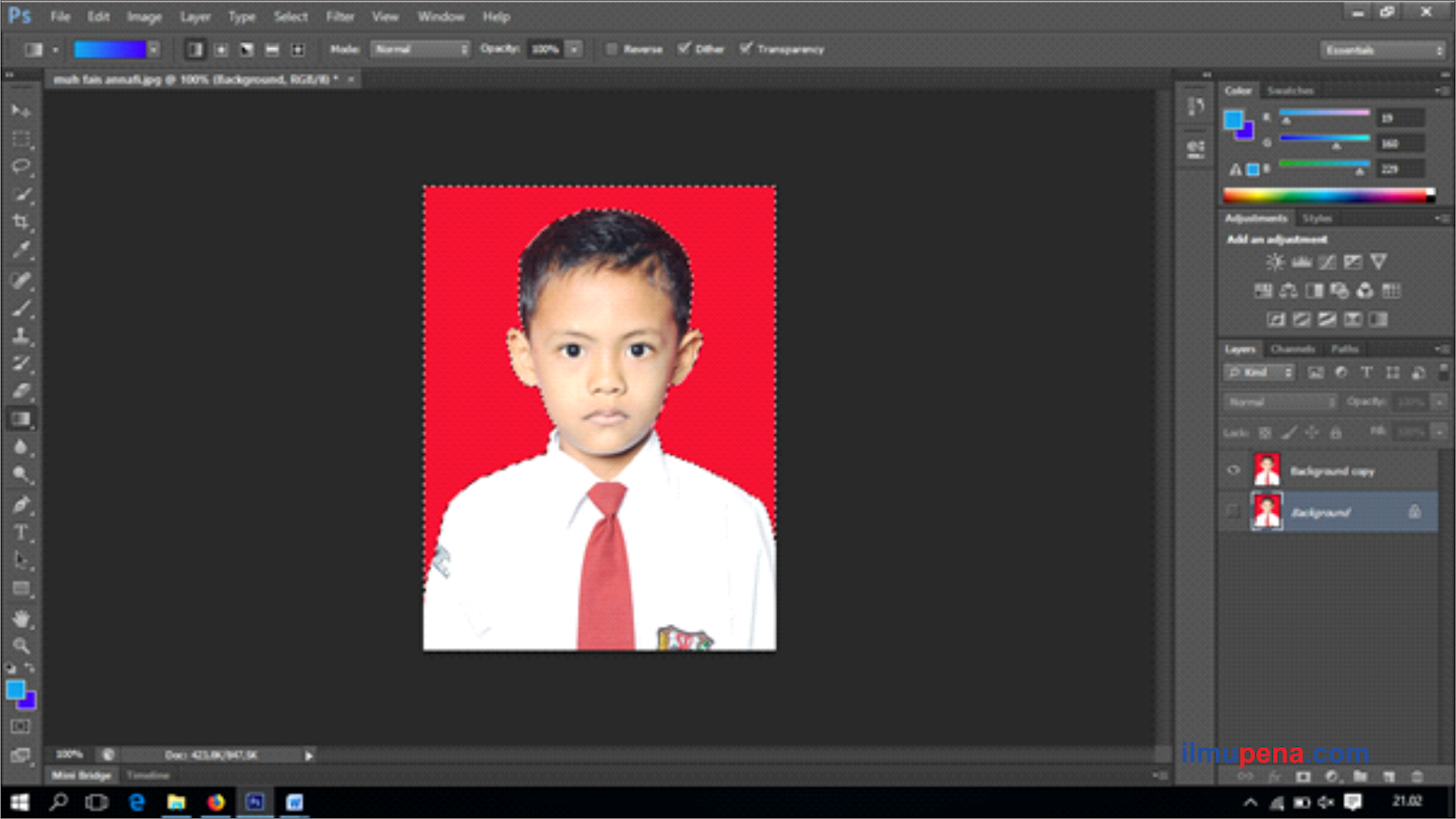Create a new layer with the bottom icon
Screen dimensions: 1456x819
click(1390, 776)
